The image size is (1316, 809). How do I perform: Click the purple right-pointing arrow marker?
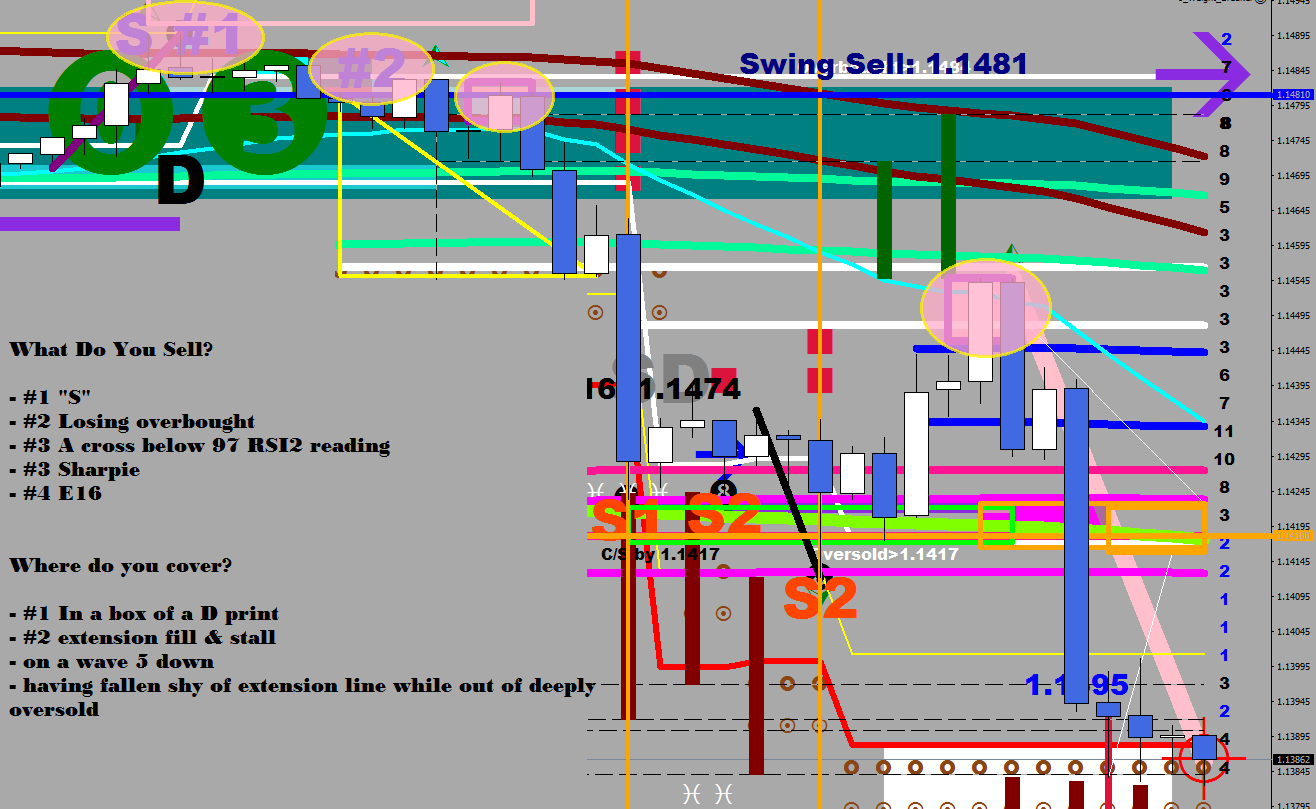click(1204, 74)
